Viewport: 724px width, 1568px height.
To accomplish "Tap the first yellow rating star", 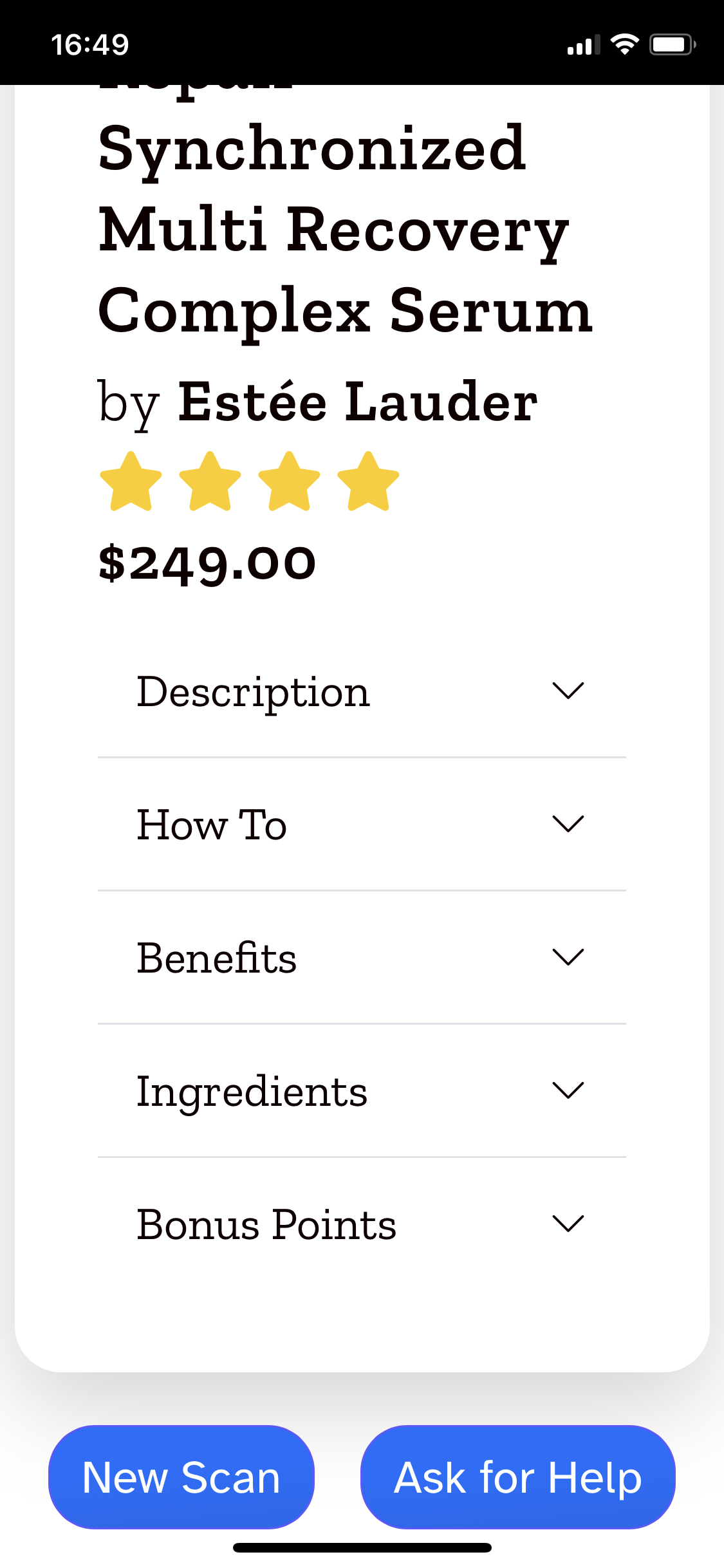I will coord(131,481).
